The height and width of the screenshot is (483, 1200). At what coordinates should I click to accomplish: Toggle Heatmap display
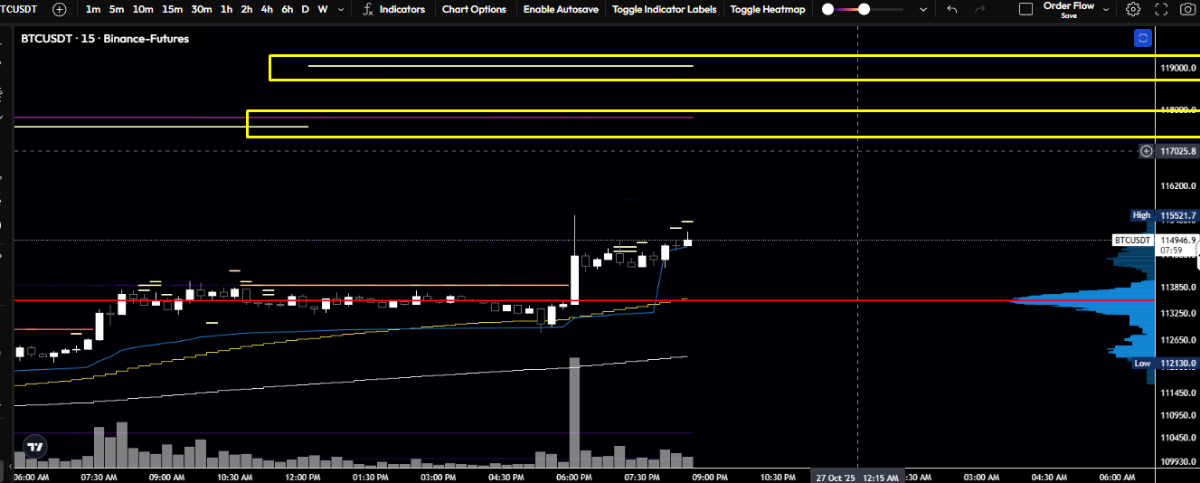(767, 9)
